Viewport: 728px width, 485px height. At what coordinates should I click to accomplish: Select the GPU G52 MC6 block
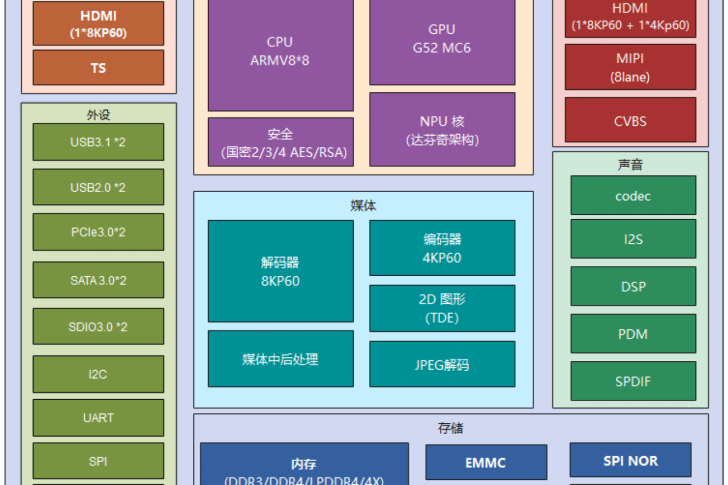(x=441, y=40)
